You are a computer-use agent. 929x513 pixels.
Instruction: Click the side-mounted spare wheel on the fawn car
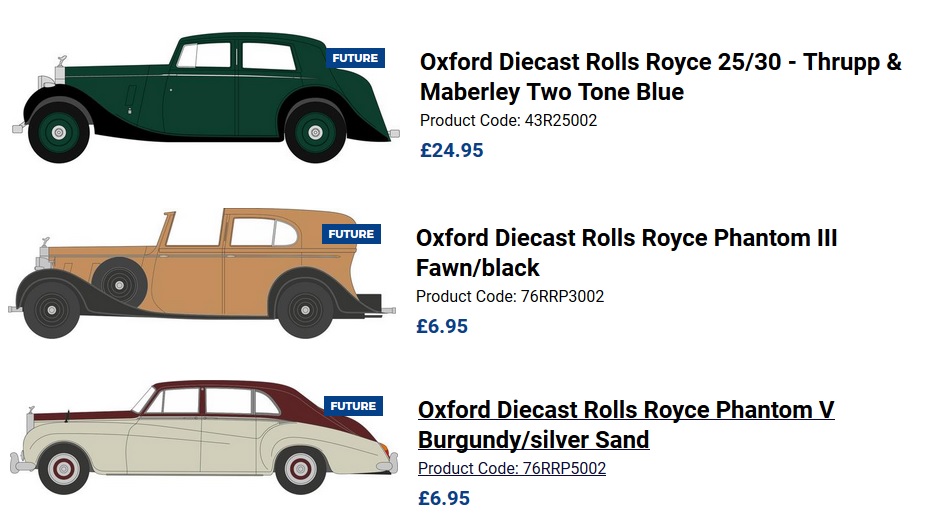tap(119, 283)
